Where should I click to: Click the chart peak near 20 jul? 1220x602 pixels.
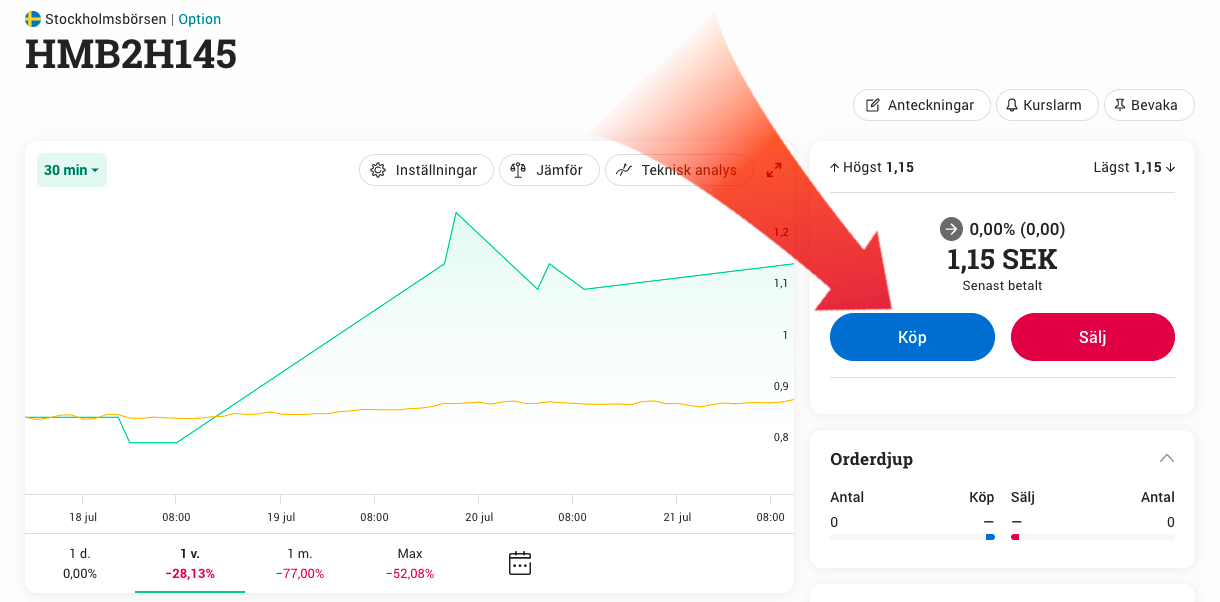click(x=456, y=213)
